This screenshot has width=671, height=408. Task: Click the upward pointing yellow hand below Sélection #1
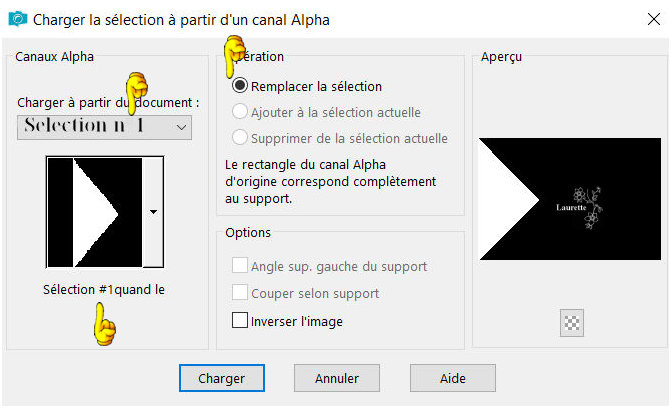pos(104,324)
